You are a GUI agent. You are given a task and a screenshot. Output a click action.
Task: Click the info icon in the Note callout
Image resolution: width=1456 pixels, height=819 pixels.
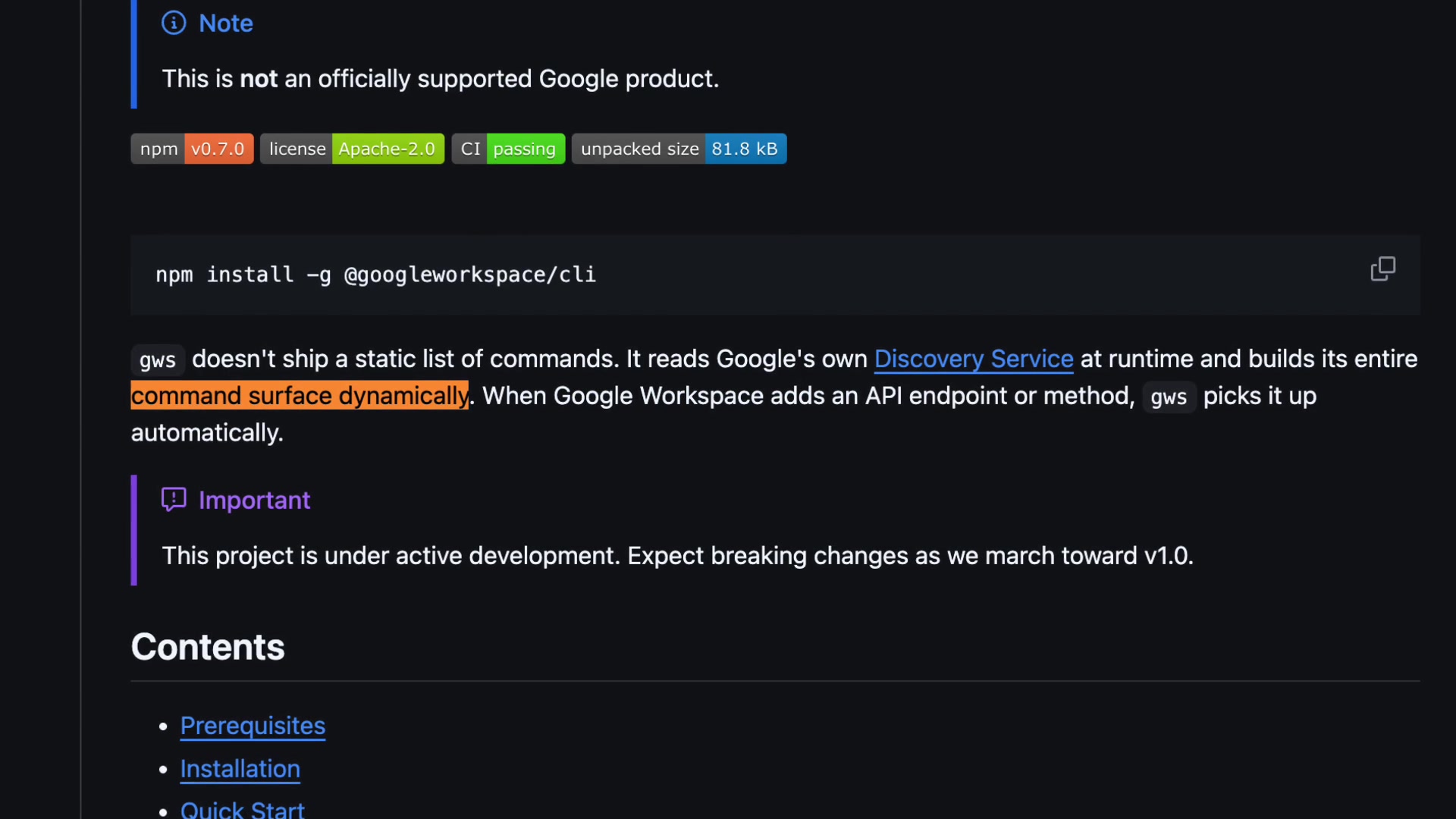point(174,23)
